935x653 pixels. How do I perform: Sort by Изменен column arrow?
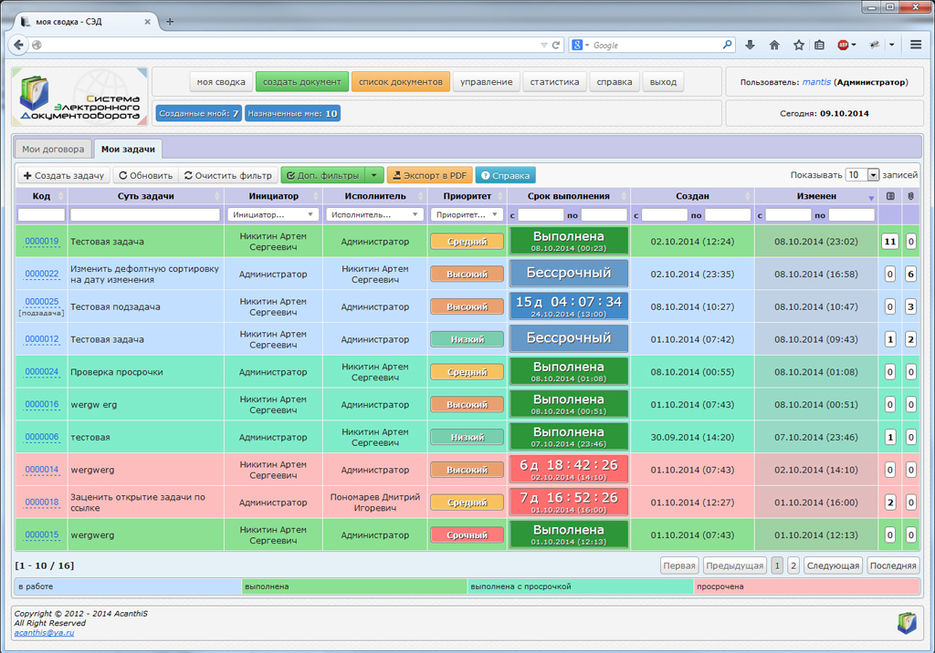(x=871, y=198)
